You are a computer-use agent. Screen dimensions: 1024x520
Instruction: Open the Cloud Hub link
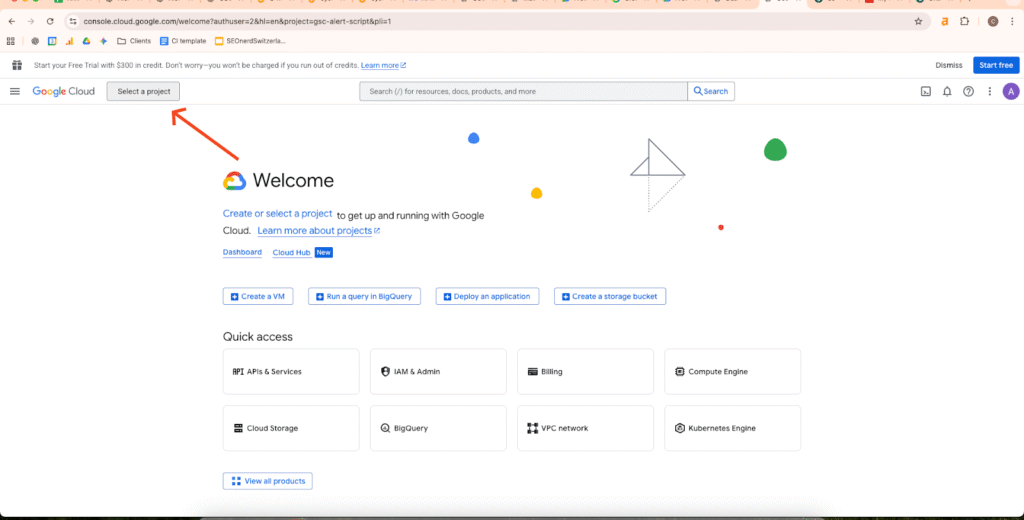pyautogui.click(x=291, y=252)
